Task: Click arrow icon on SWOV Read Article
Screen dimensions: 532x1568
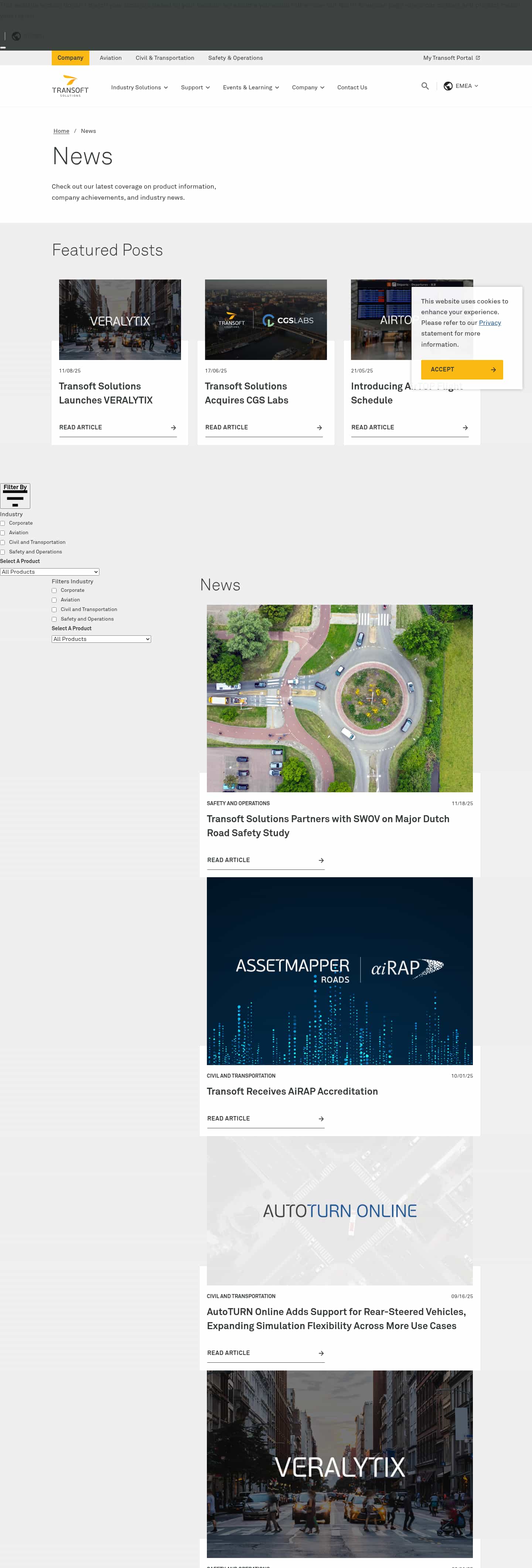Action: coord(321,861)
